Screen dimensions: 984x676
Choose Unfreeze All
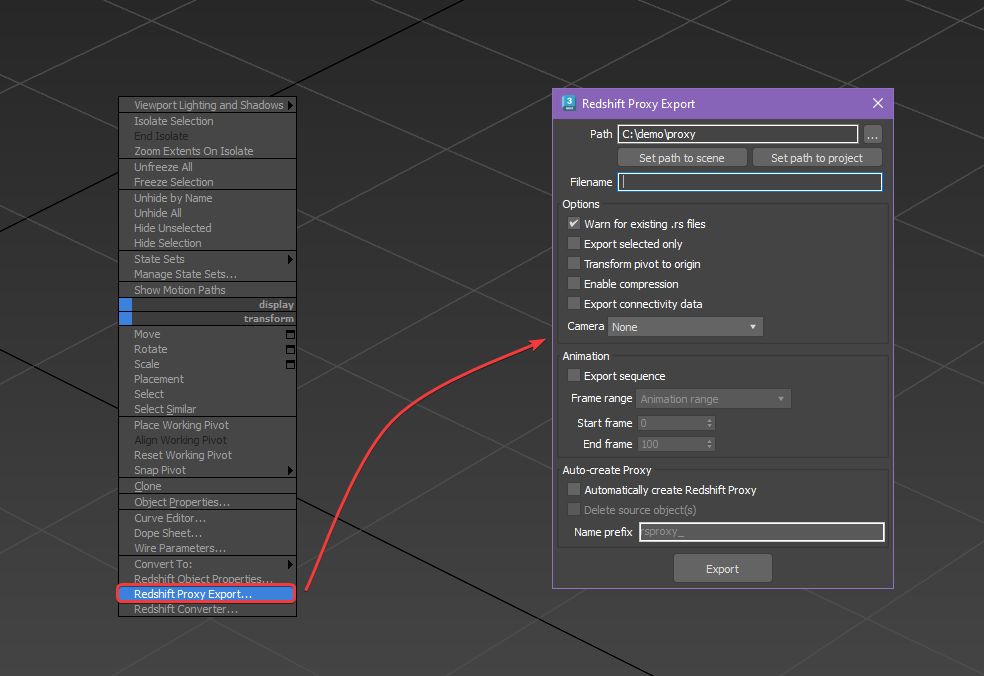(x=207, y=167)
